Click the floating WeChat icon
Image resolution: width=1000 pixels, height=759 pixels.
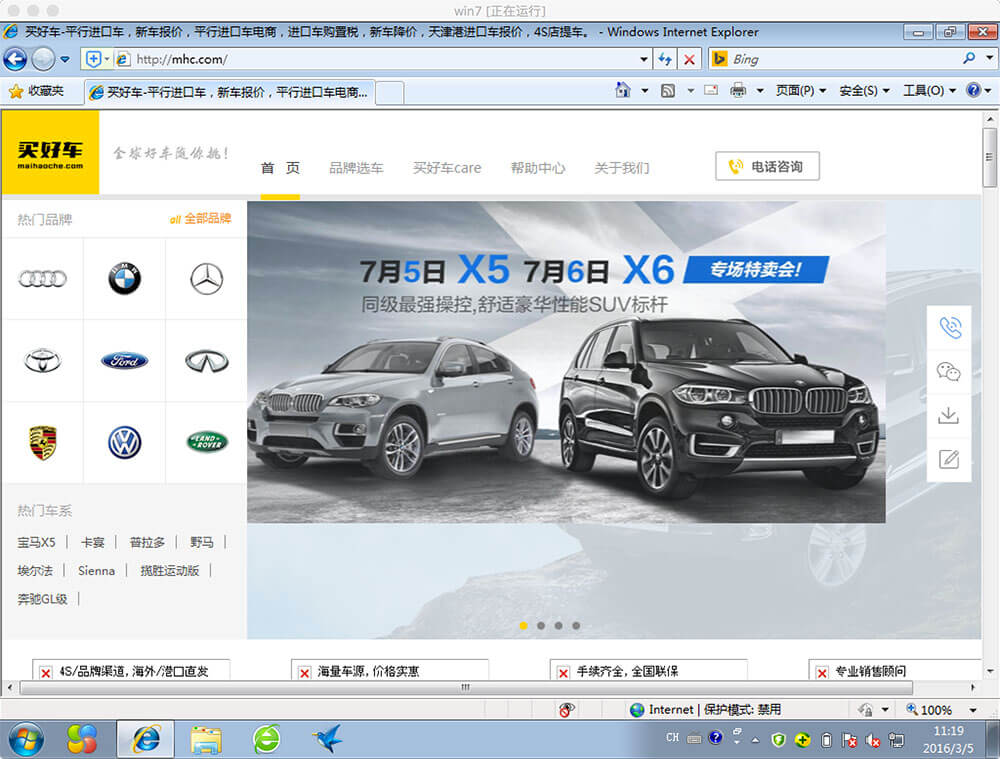[x=949, y=371]
